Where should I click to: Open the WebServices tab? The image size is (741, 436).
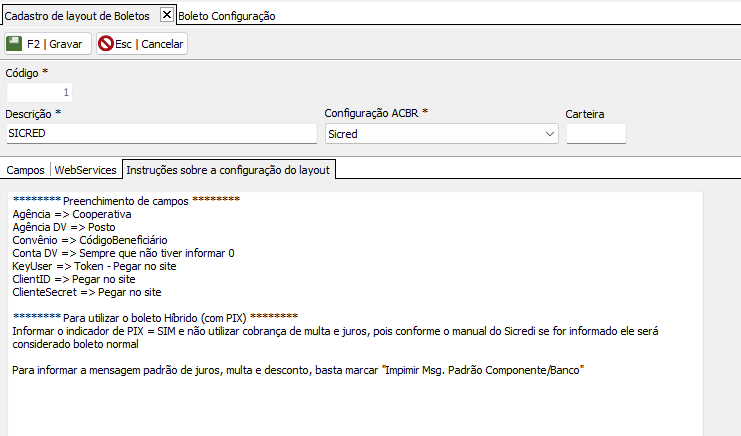[86, 170]
